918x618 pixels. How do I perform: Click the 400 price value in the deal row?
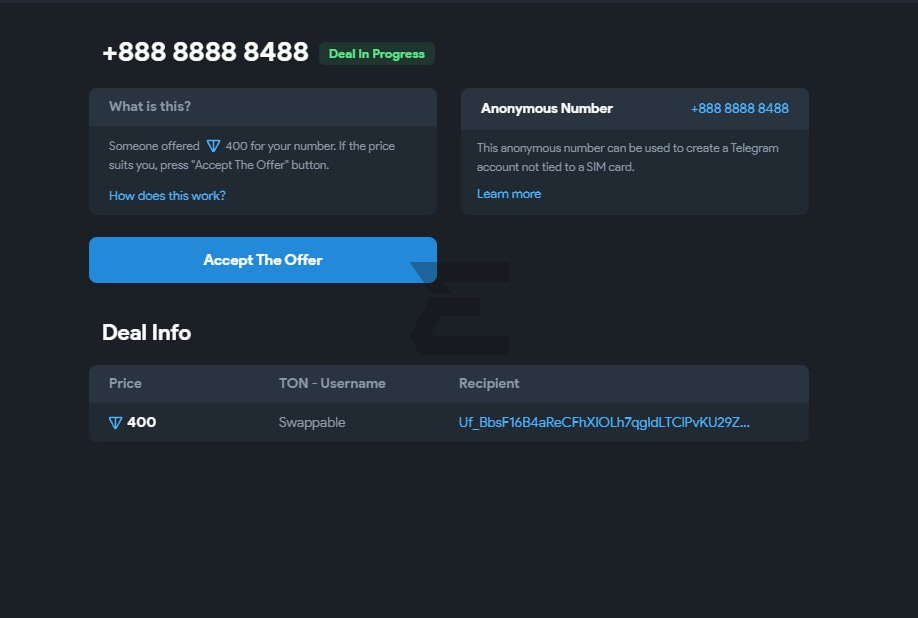tap(141, 422)
